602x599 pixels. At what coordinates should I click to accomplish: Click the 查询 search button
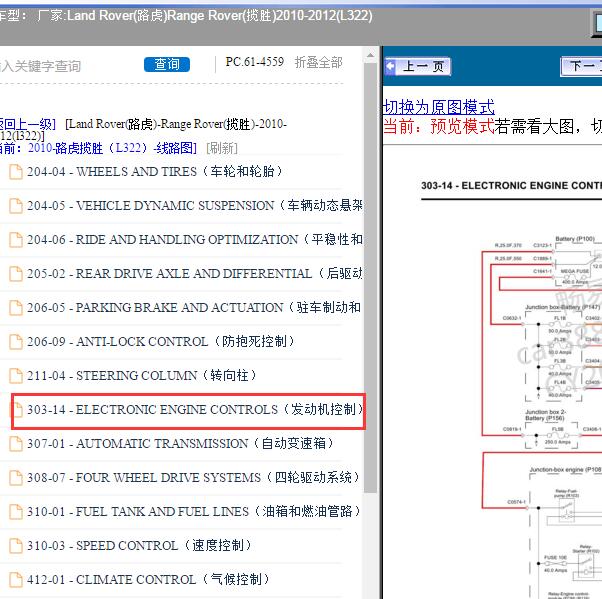pyautogui.click(x=167, y=64)
